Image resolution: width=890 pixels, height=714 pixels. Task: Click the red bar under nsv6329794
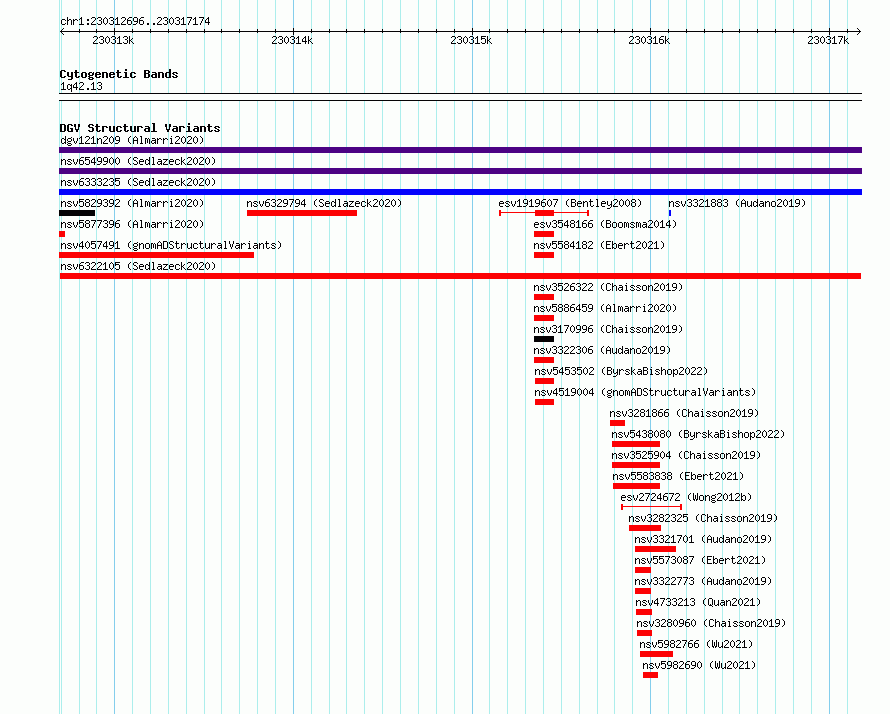pyautogui.click(x=302, y=213)
